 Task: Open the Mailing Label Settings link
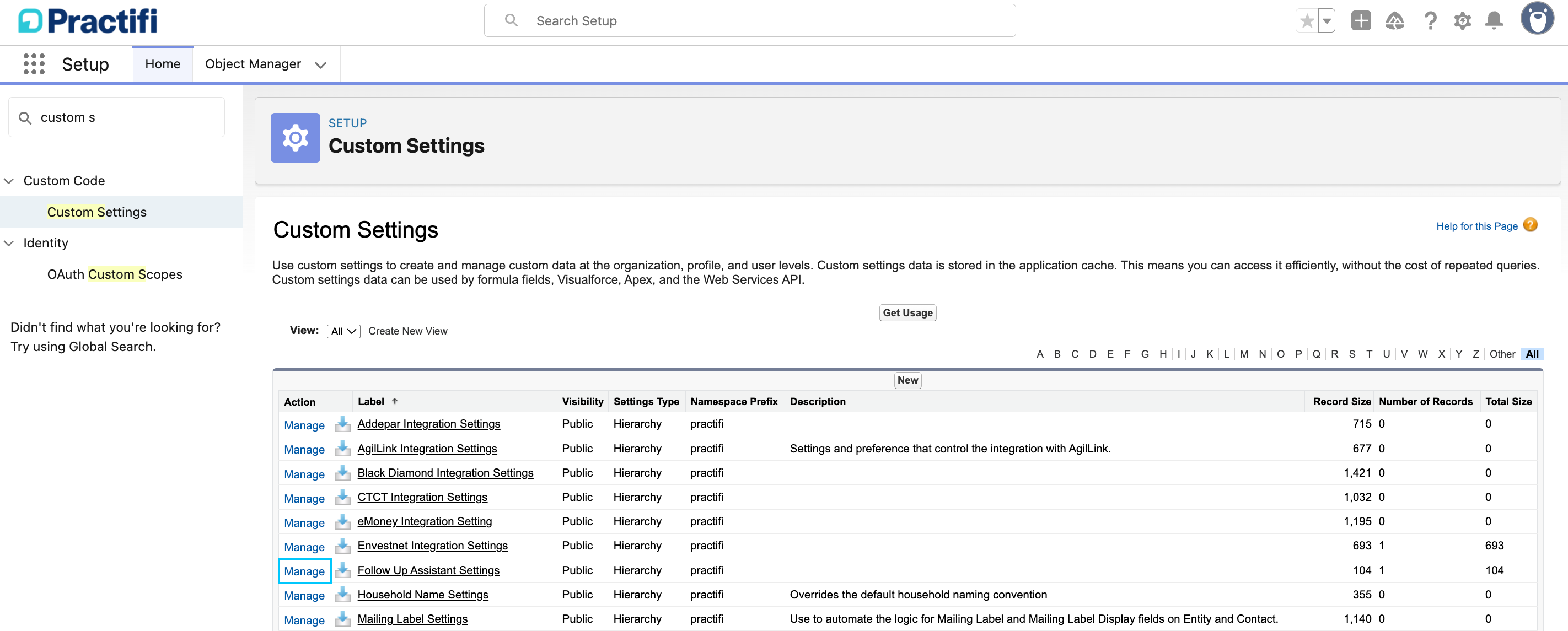coord(412,619)
